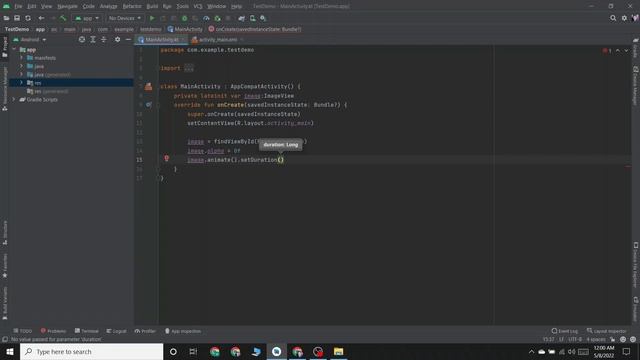This screenshot has height=360, width=640.
Task: Open File Explorer from the taskbar
Action: pyautogui.click(x=338, y=351)
